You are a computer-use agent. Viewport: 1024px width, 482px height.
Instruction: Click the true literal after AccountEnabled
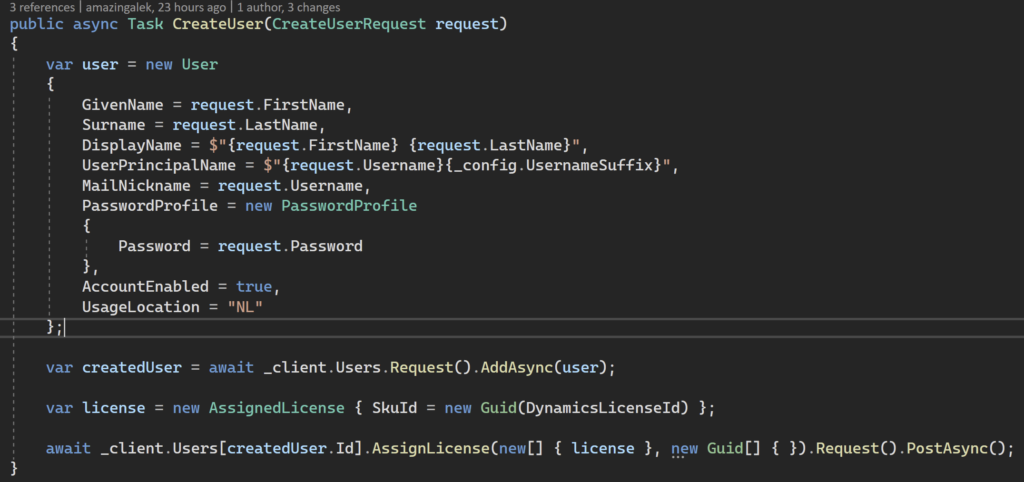[x=254, y=287]
